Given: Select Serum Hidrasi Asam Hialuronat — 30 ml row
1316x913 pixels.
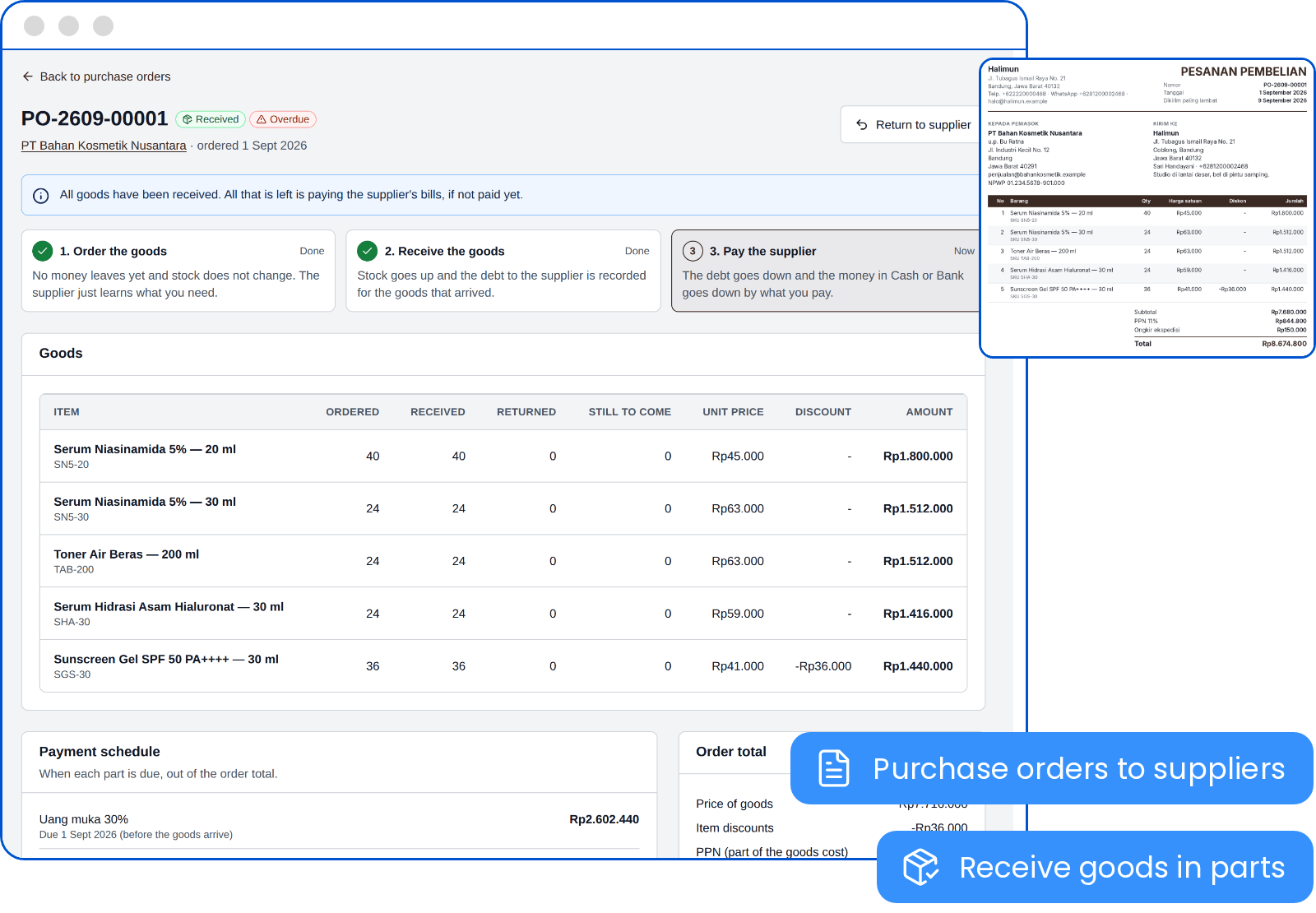Looking at the screenshot, I should pyautogui.click(x=503, y=614).
